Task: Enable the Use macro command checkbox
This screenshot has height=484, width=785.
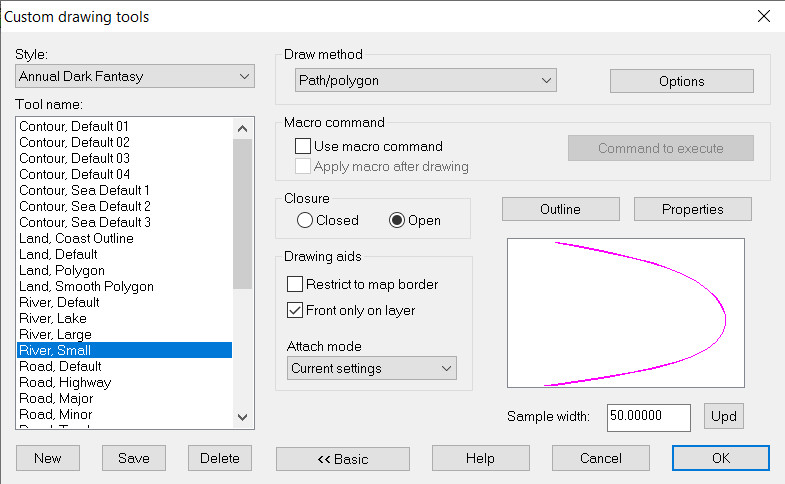Action: tap(303, 146)
